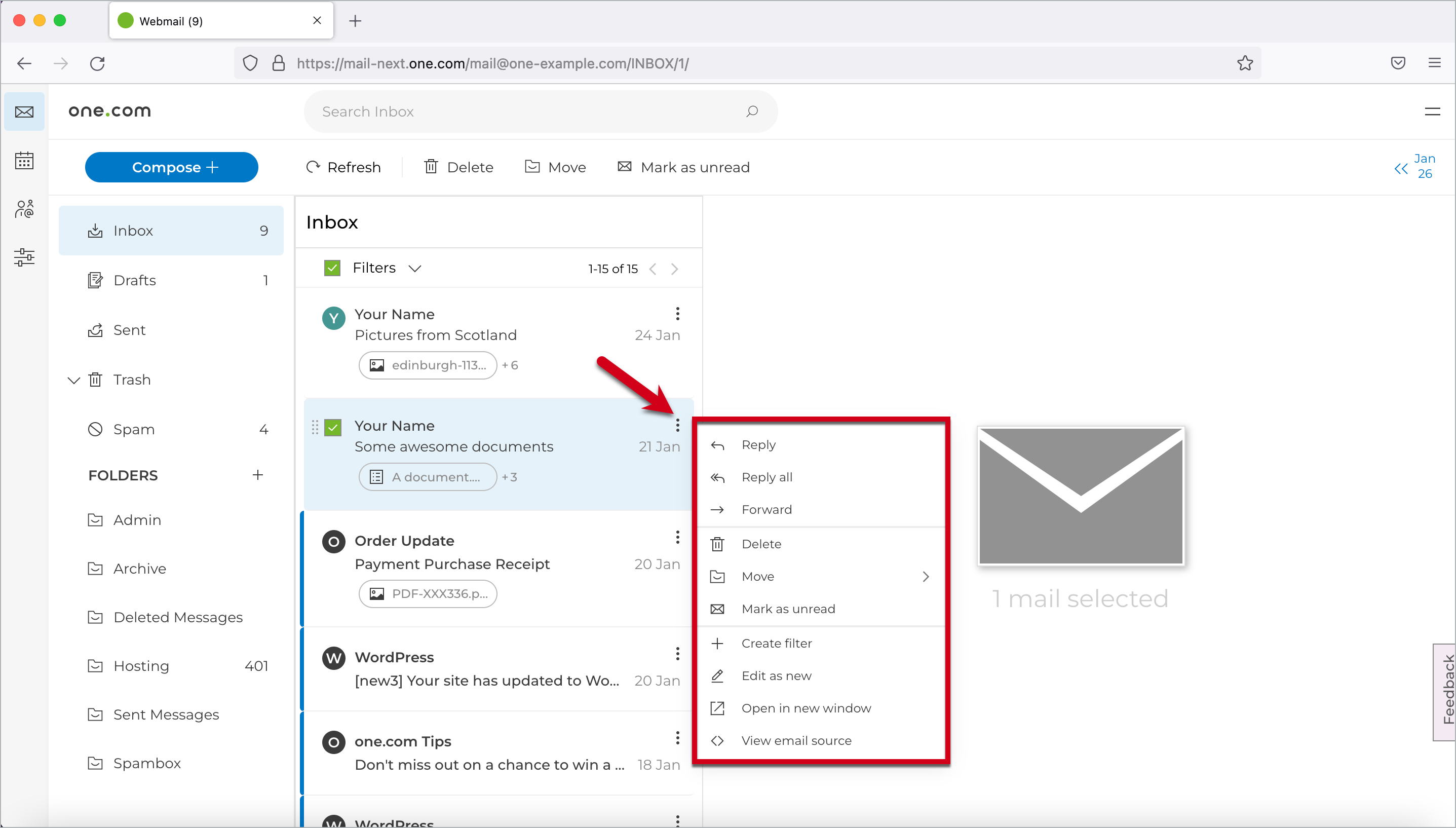The width and height of the screenshot is (1456, 828).
Task: Click into the Search Inbox field
Action: (512, 111)
